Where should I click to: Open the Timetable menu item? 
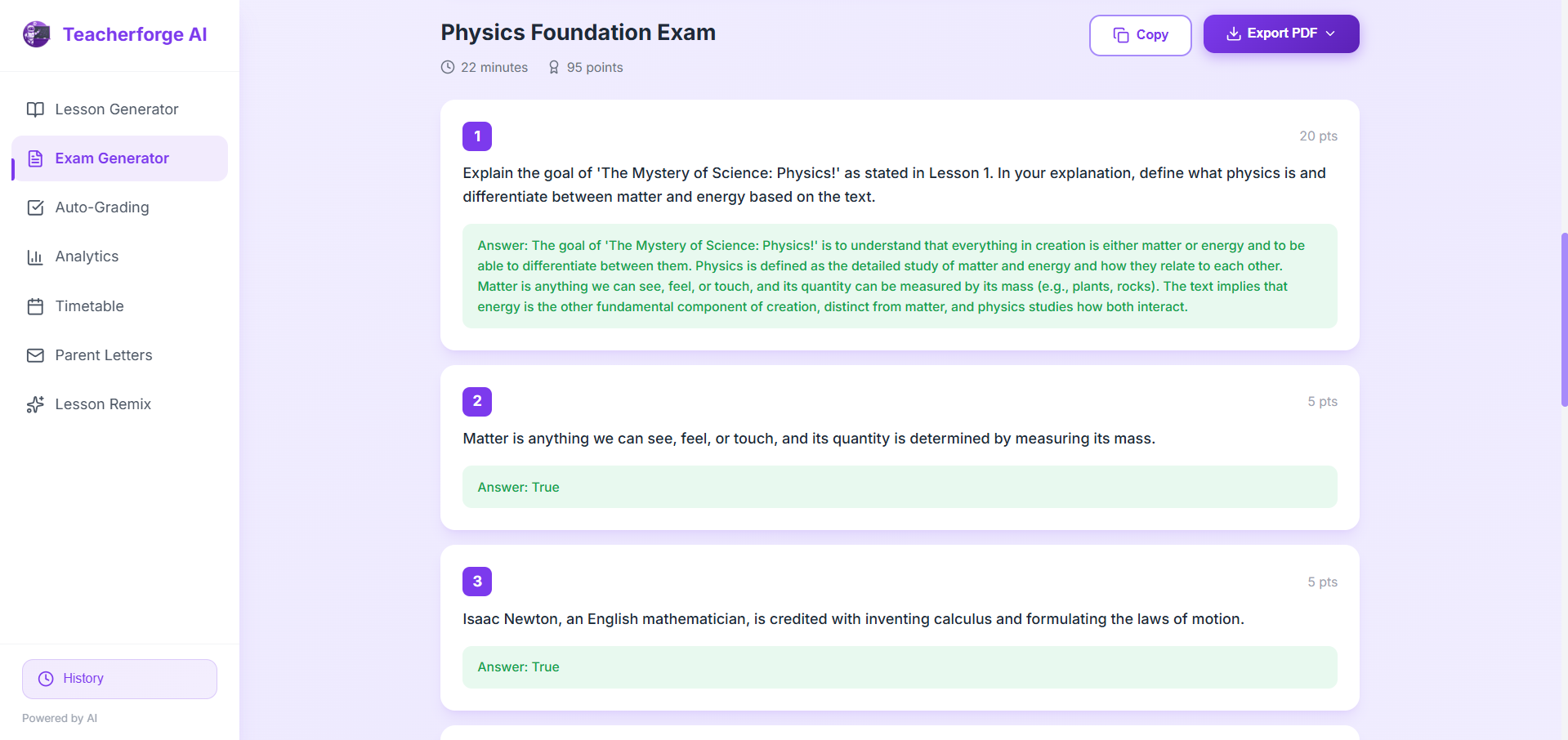point(89,306)
